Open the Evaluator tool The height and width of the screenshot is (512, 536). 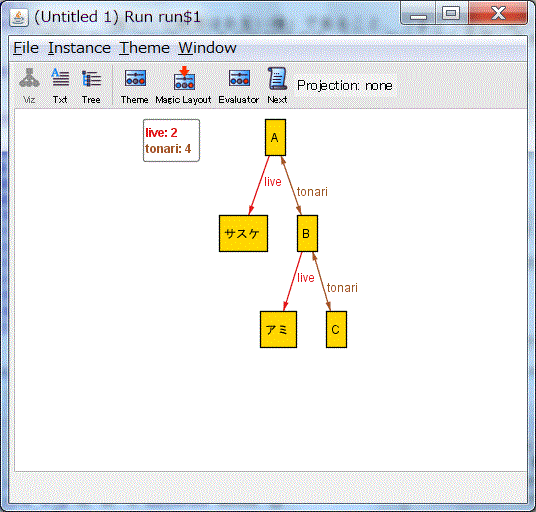coord(239,85)
